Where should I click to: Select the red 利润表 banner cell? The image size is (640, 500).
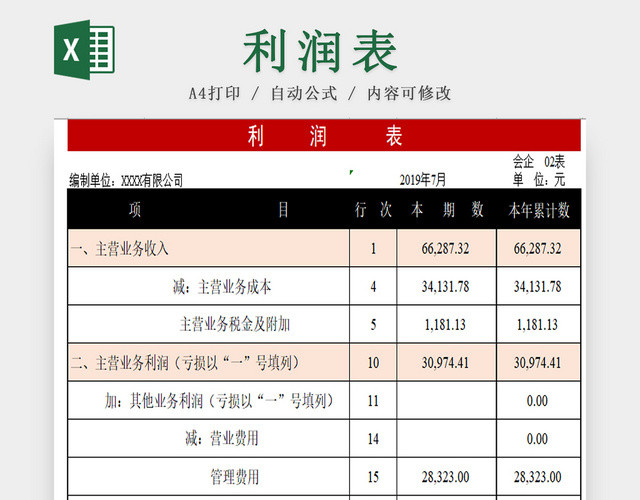pyautogui.click(x=324, y=136)
